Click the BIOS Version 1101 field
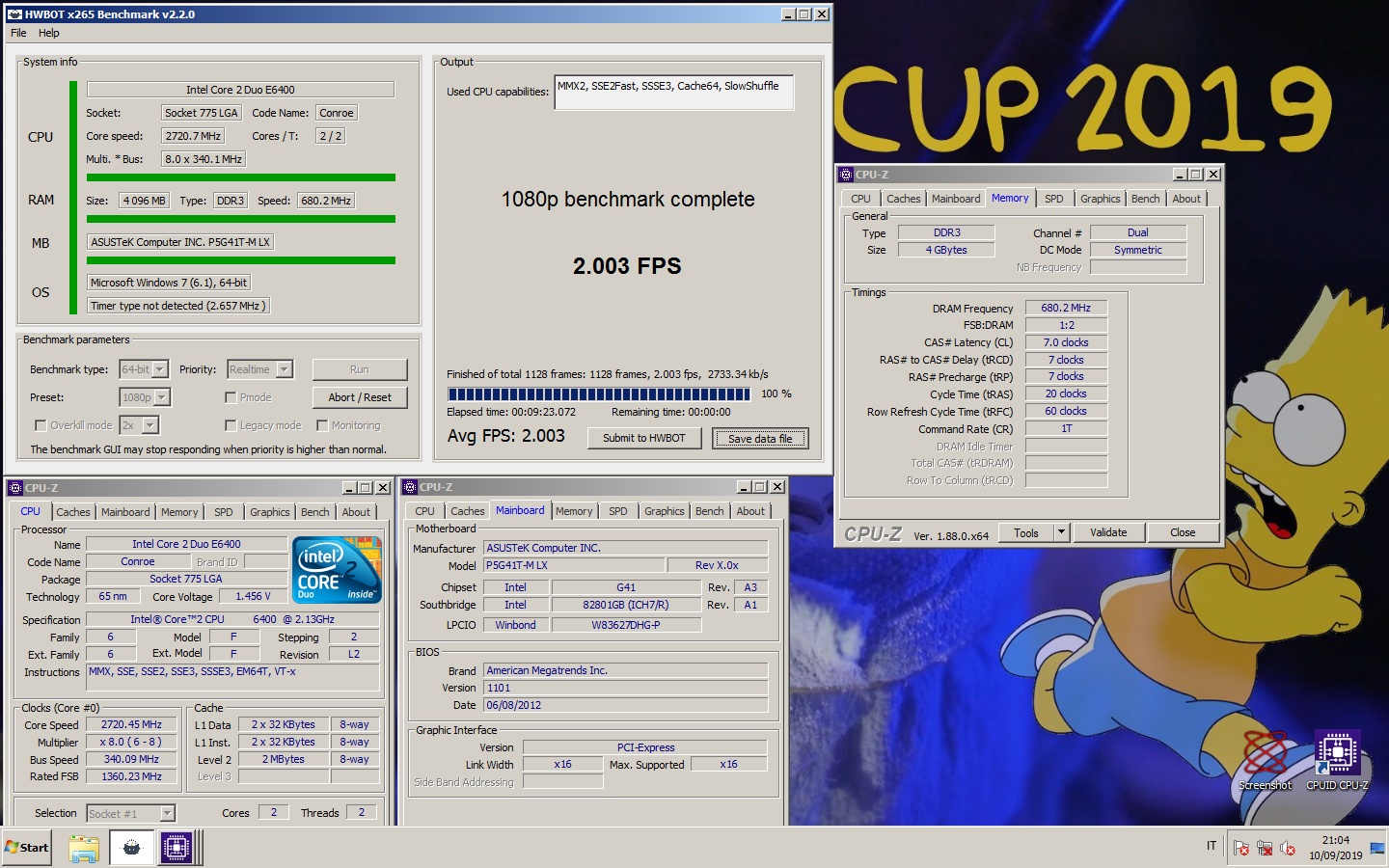Screen dimensions: 1389x868 point(626,688)
